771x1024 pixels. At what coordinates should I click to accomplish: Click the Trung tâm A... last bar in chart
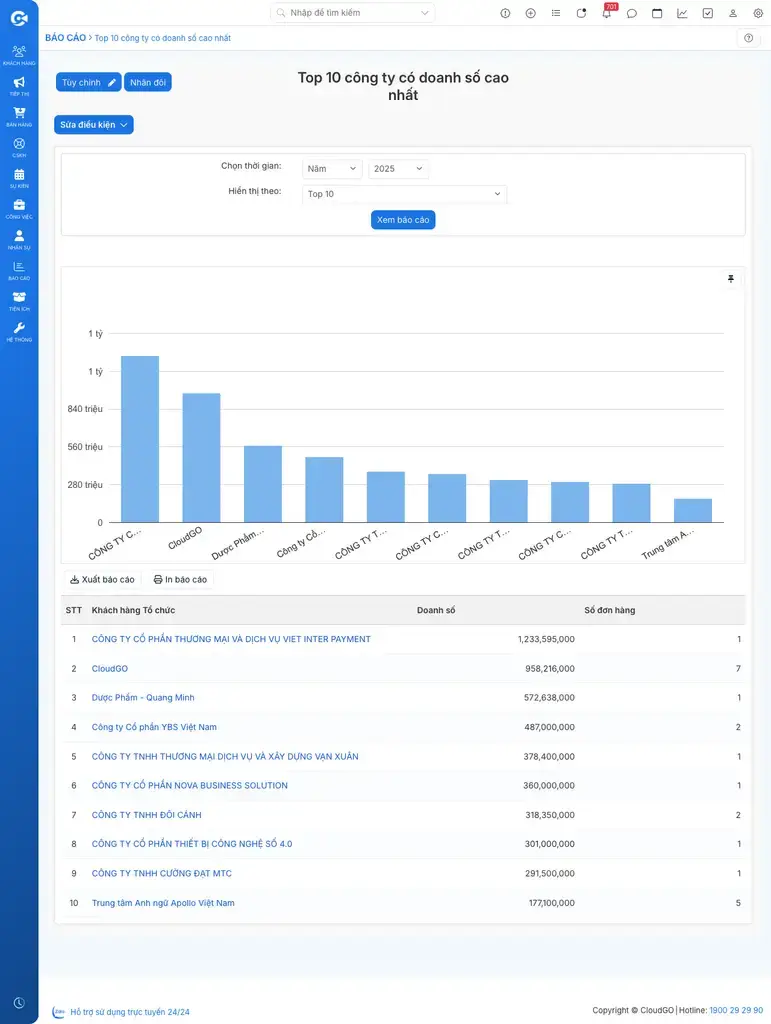point(693,511)
